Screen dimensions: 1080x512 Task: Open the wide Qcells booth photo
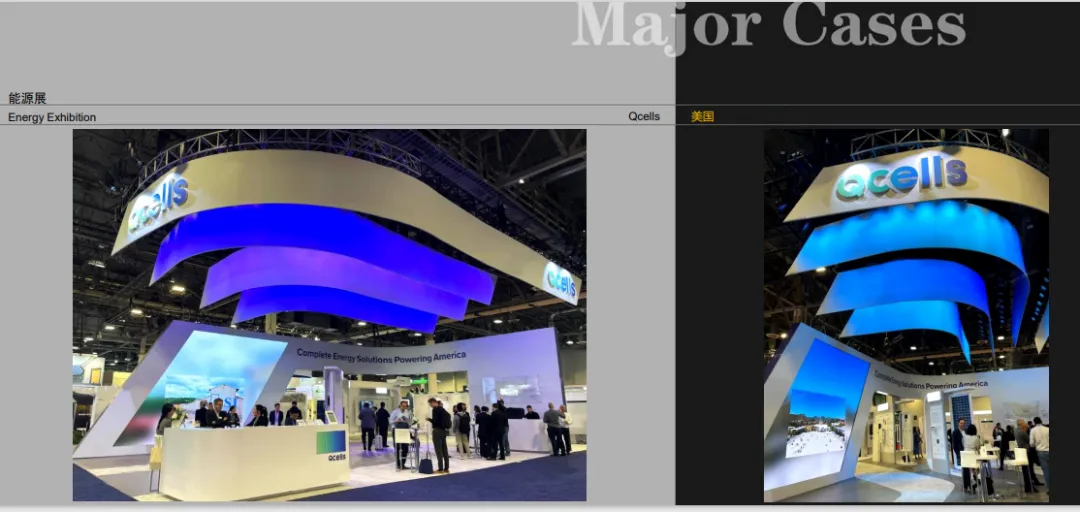329,315
